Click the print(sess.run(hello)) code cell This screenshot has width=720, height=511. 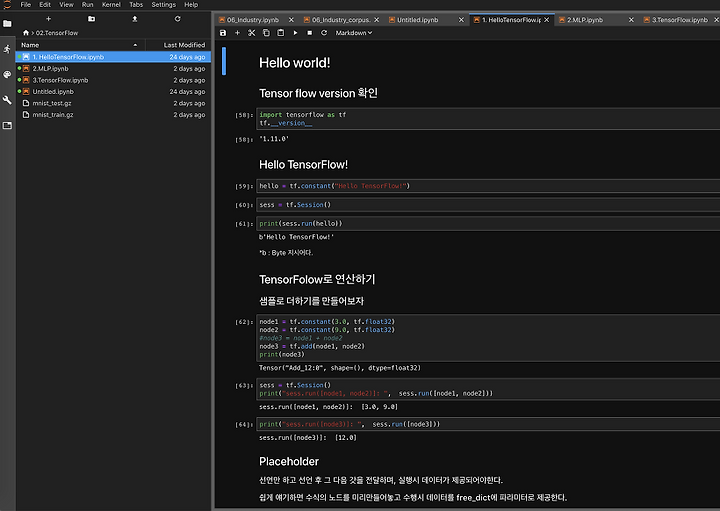488,224
